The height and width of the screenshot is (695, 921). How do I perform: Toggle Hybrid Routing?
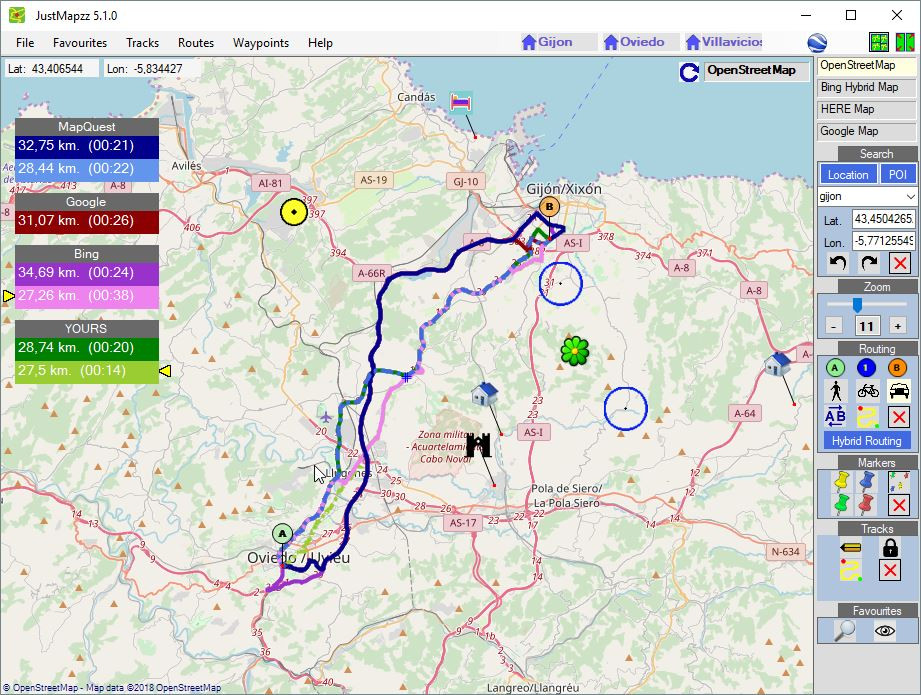[x=866, y=441]
